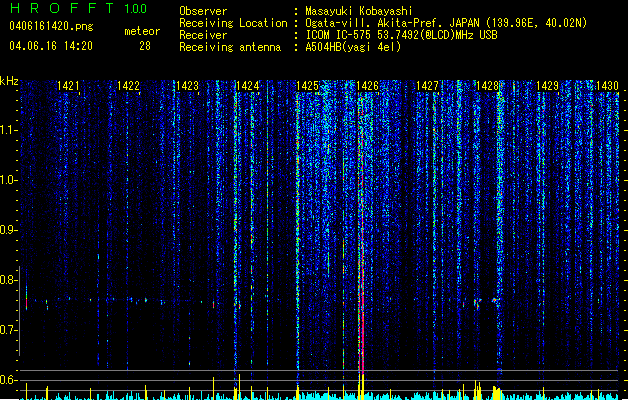
Task: Click the 0.6 kHz axis label
Action: [x=8, y=380]
